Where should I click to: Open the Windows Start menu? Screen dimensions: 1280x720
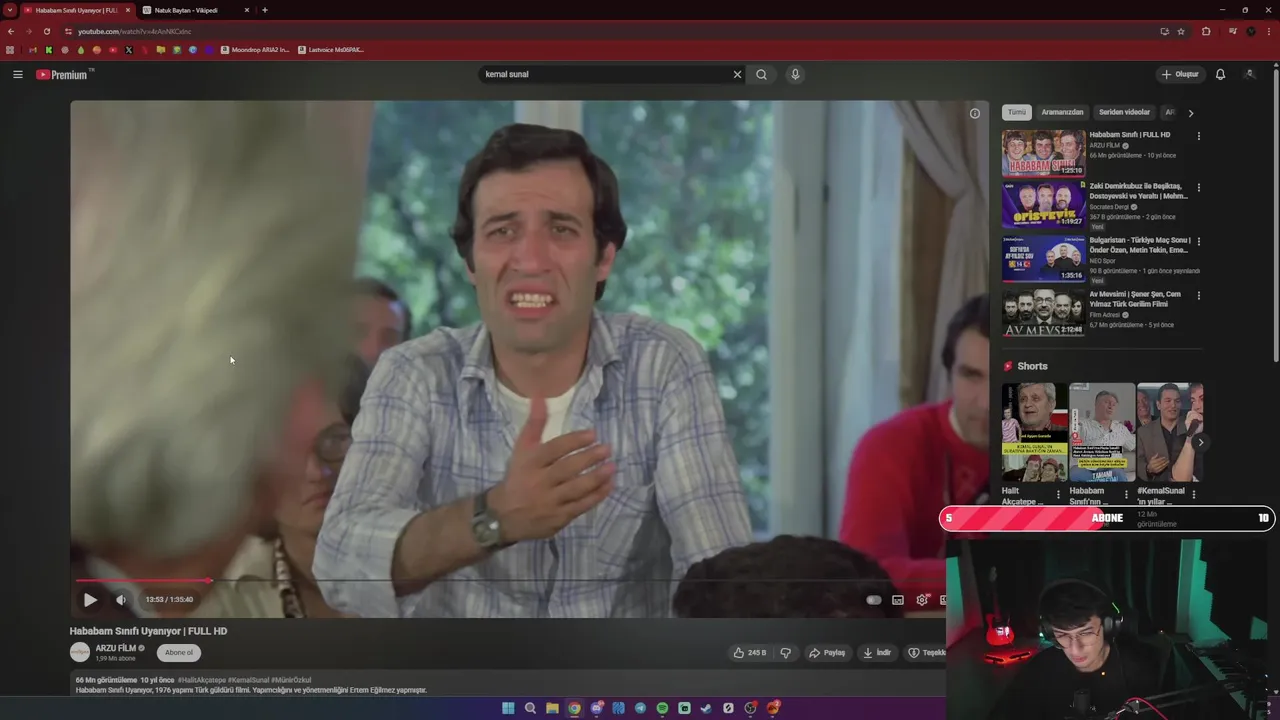point(508,708)
